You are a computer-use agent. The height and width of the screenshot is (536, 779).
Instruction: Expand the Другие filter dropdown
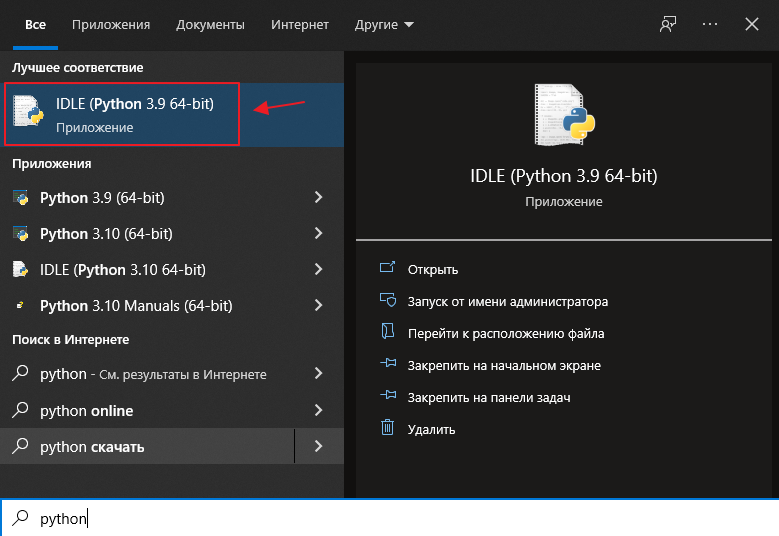pos(384,24)
